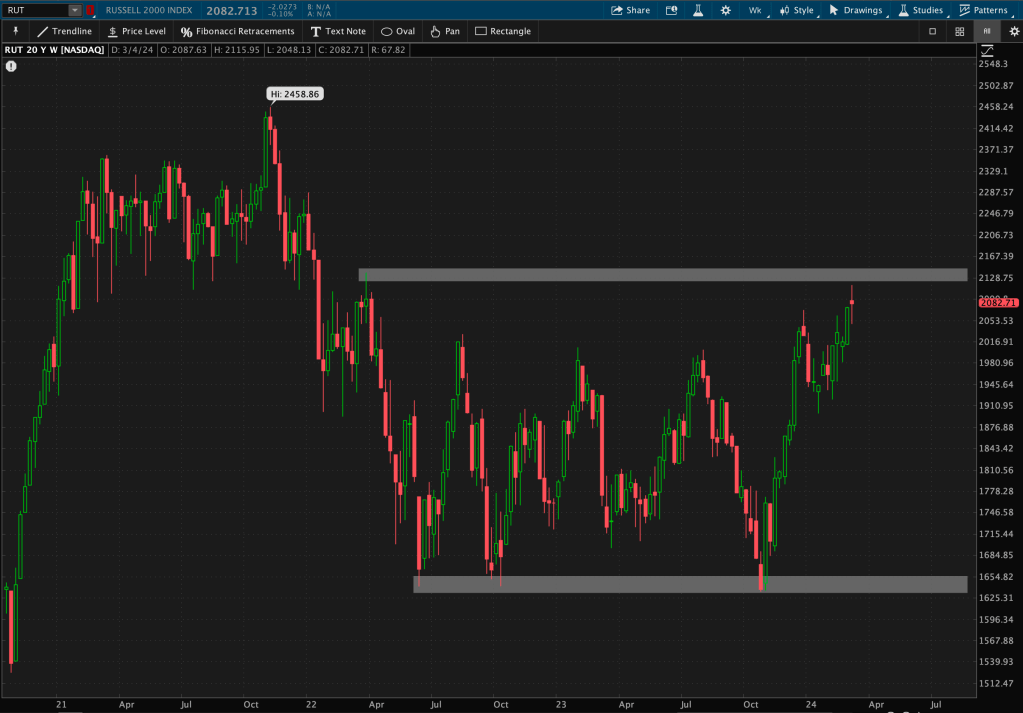Viewport: 1023px width, 713px height.
Task: Open chart settings gear in top bar
Action: click(726, 10)
